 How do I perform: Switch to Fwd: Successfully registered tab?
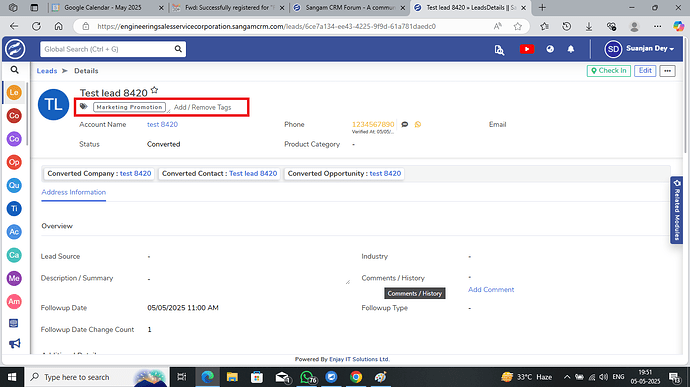[229, 7]
